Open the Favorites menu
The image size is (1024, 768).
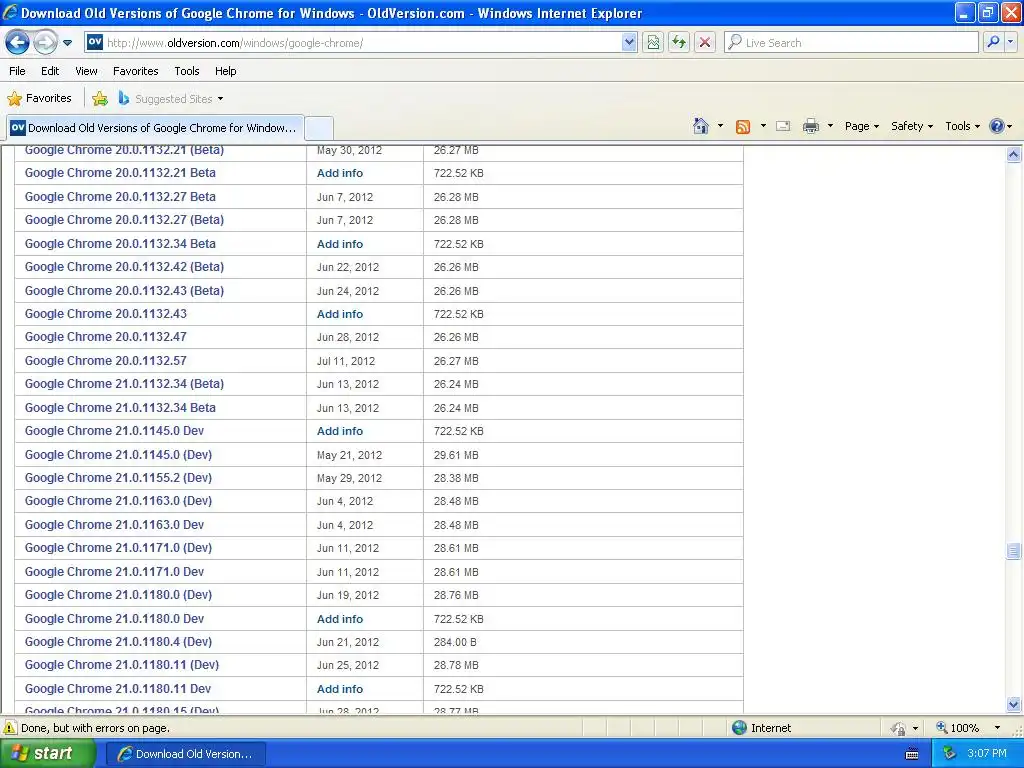point(135,71)
